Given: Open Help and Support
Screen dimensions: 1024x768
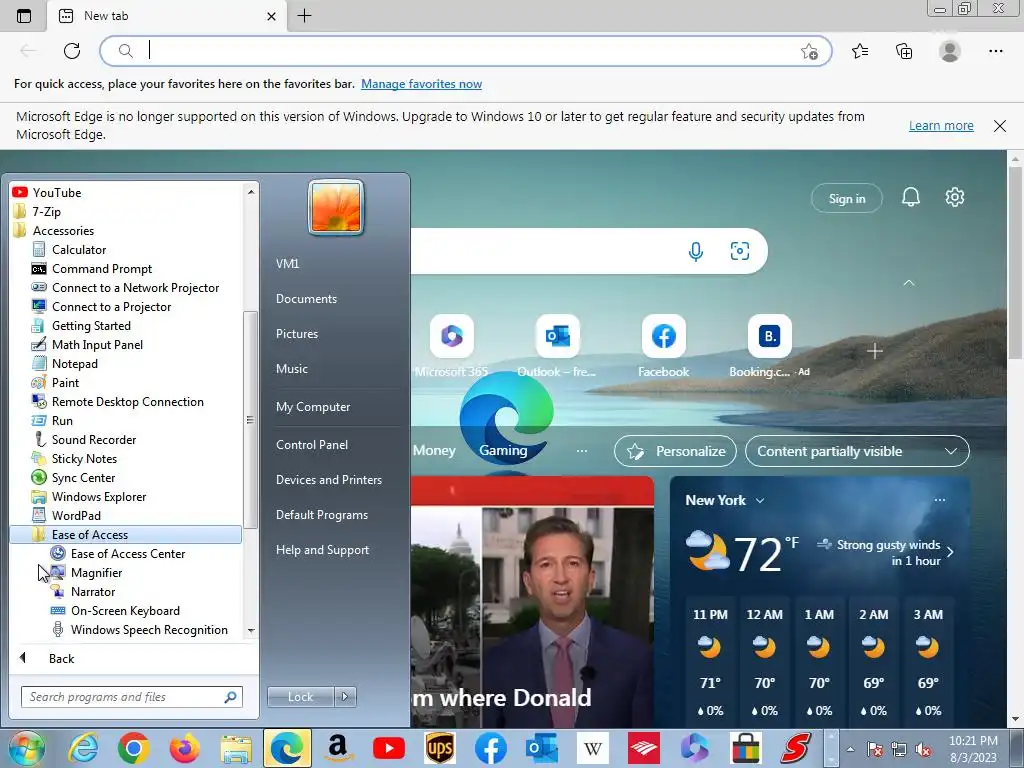Looking at the screenshot, I should 322,550.
